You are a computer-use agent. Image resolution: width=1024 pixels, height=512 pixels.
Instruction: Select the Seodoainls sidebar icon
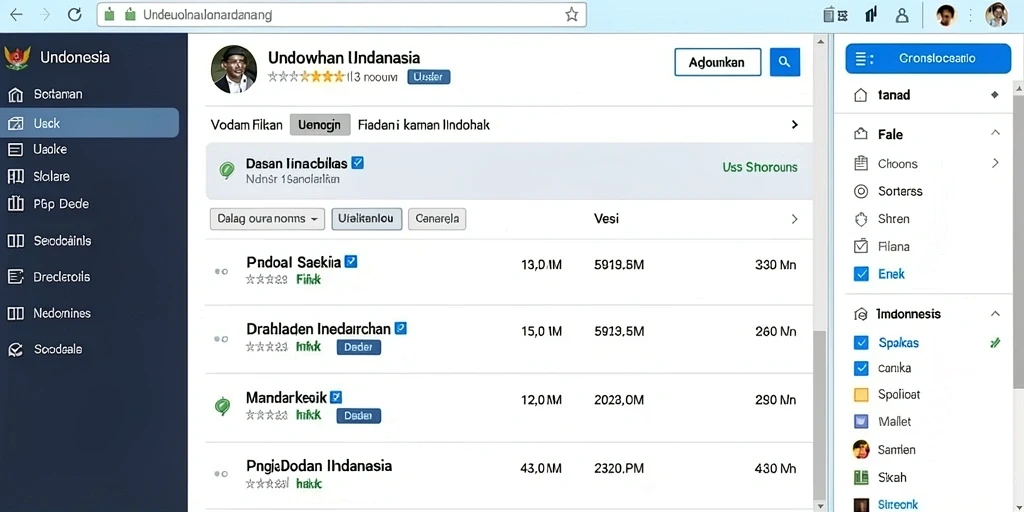[x=15, y=241]
